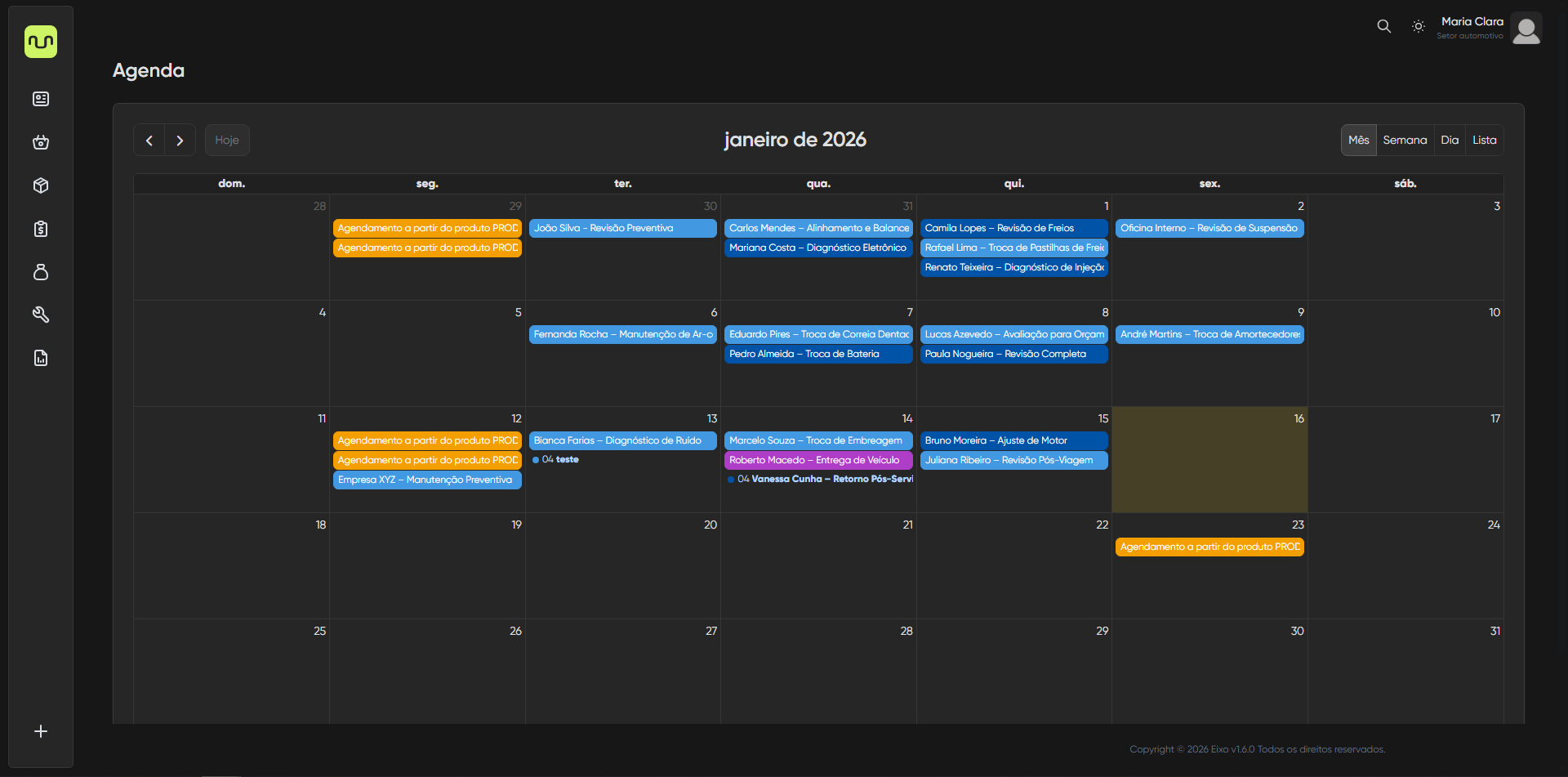Toggle light/dark theme sun icon
The height and width of the screenshot is (777, 1568).
[x=1419, y=26]
